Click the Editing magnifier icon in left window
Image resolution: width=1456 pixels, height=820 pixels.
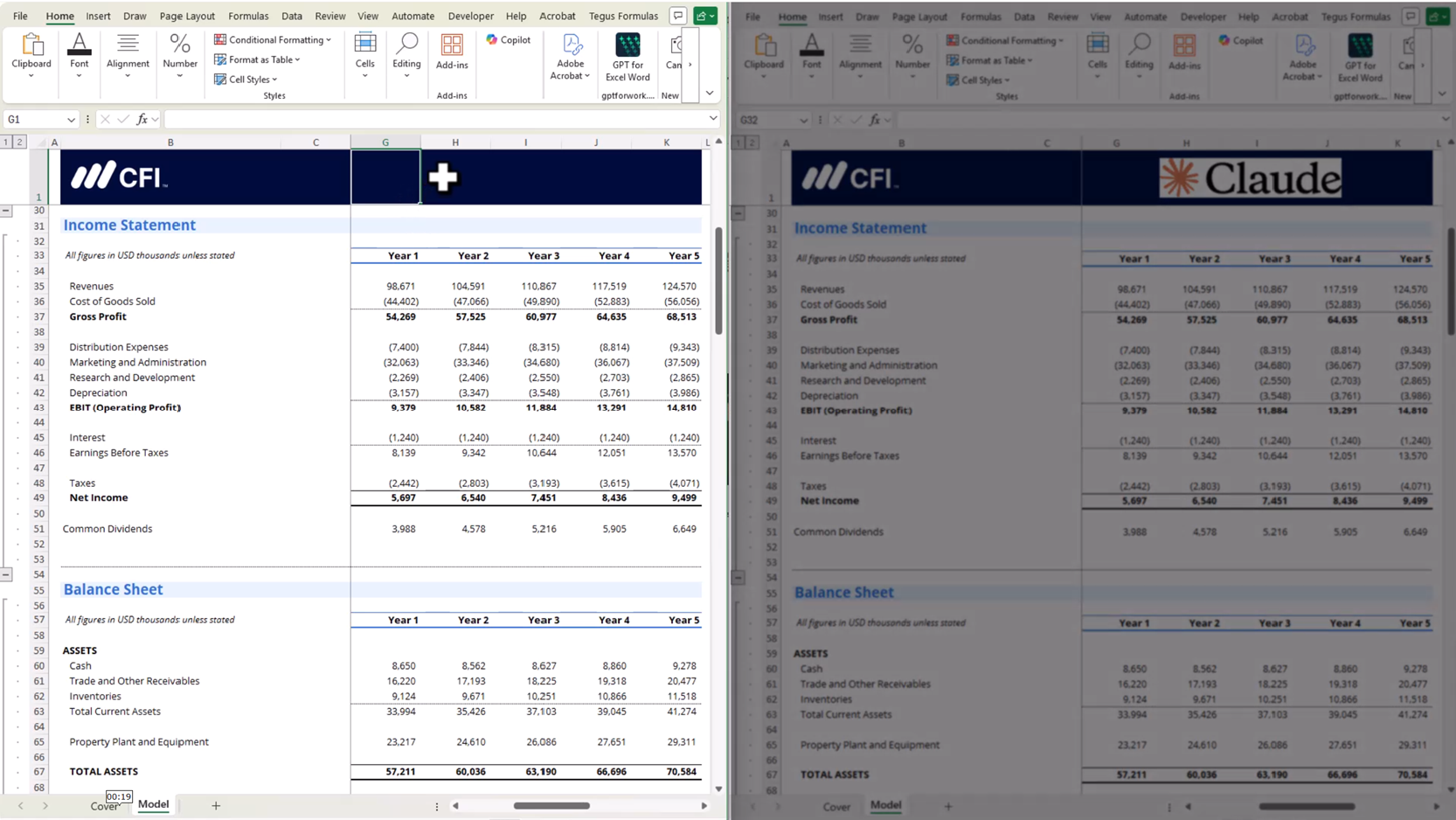(406, 44)
